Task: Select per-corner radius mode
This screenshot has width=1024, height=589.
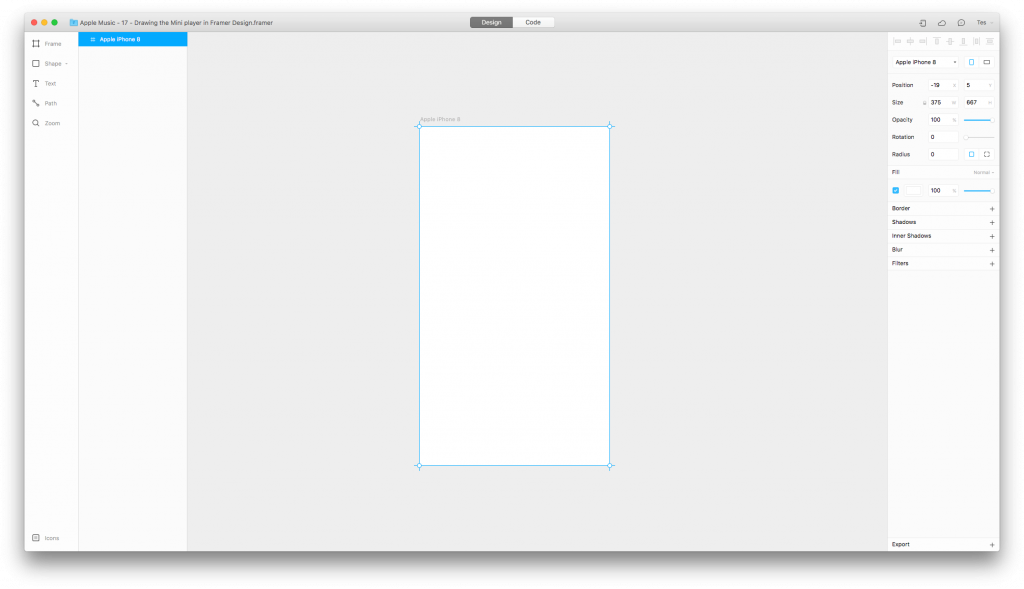Action: 987,155
